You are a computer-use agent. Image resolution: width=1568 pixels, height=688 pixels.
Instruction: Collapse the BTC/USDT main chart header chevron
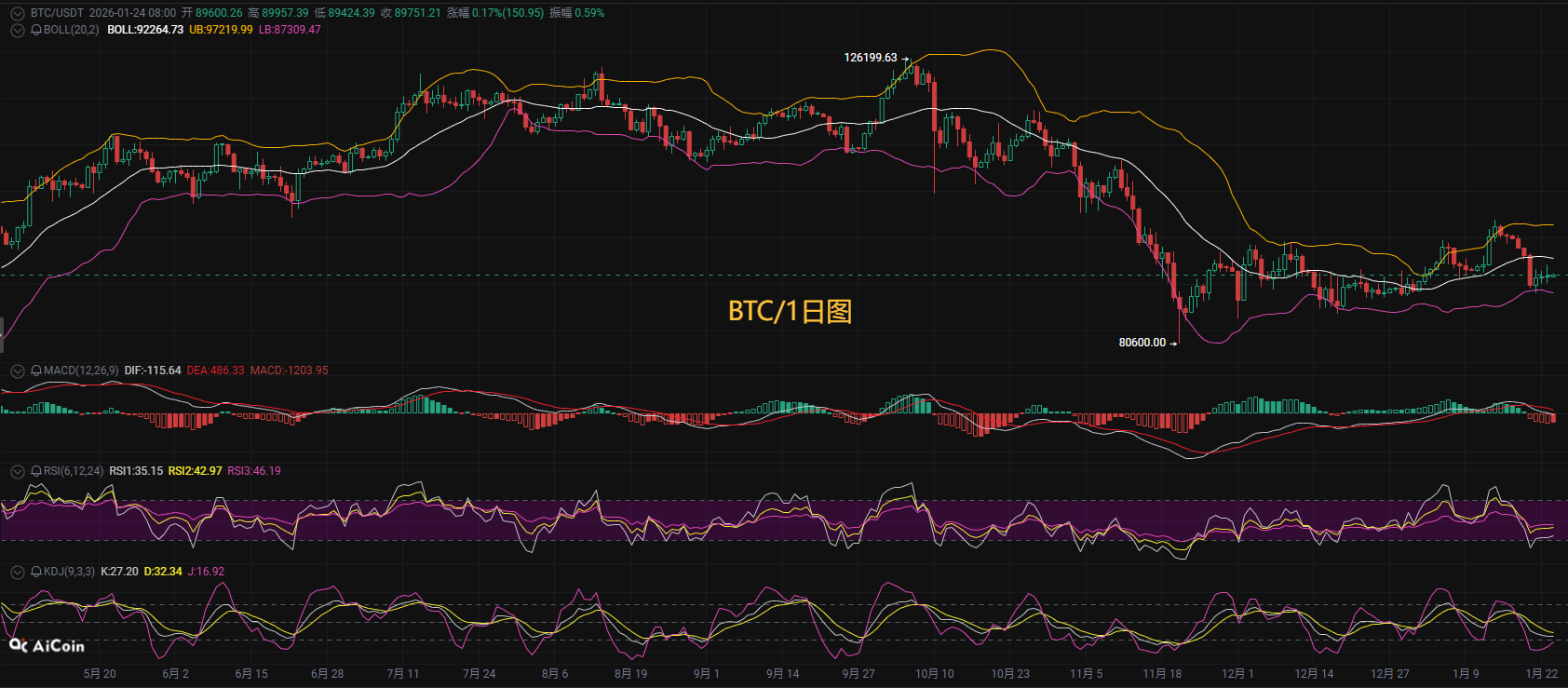pos(17,13)
